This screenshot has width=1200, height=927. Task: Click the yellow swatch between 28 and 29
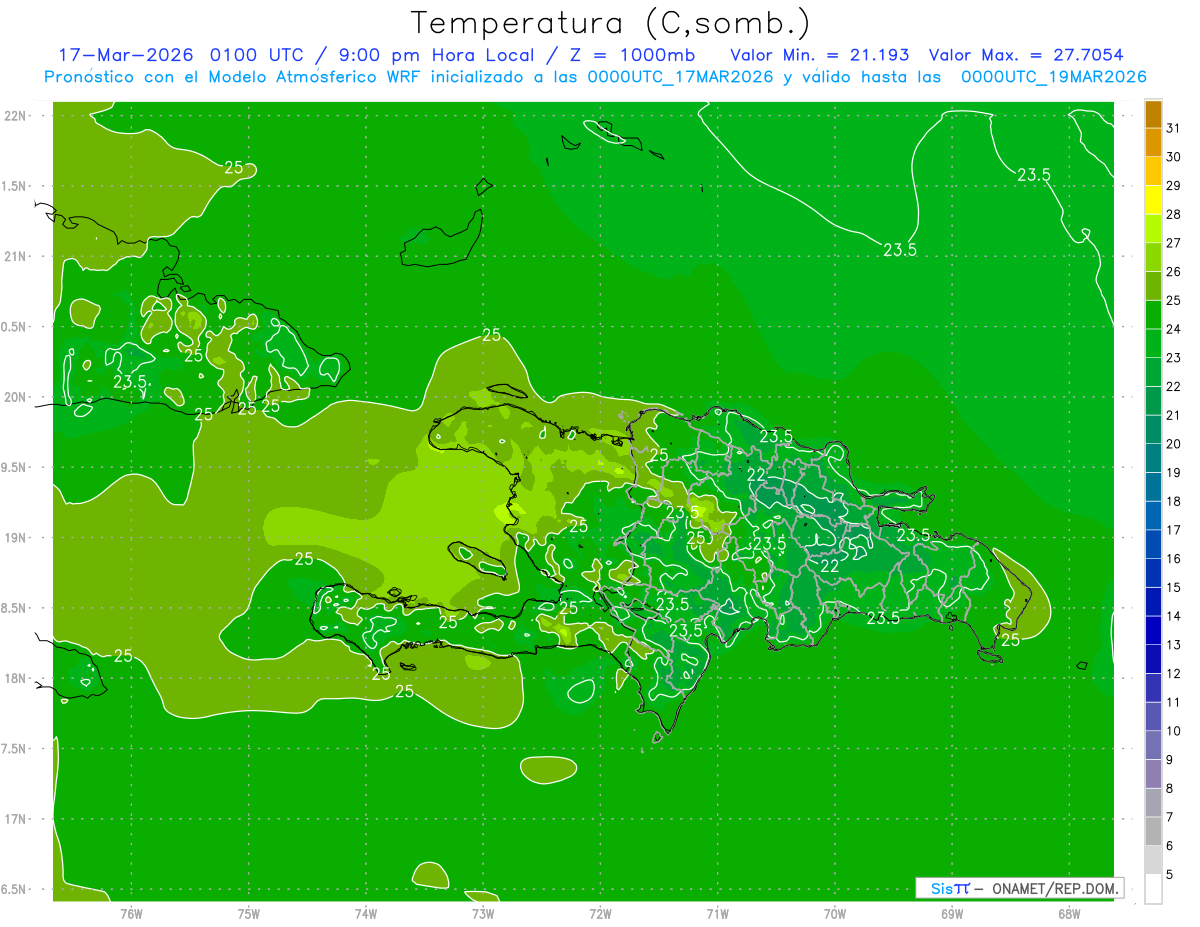[1153, 201]
